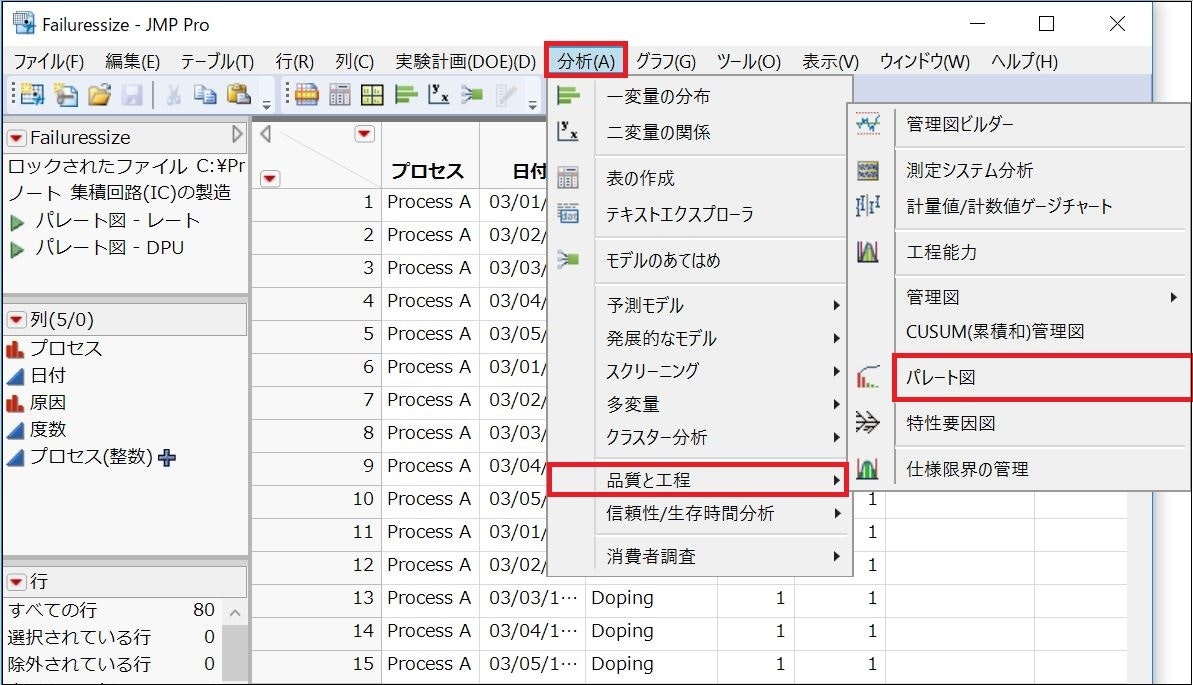Click the パレート図 submenu icon
The width and height of the screenshot is (1193, 685).
tap(868, 377)
